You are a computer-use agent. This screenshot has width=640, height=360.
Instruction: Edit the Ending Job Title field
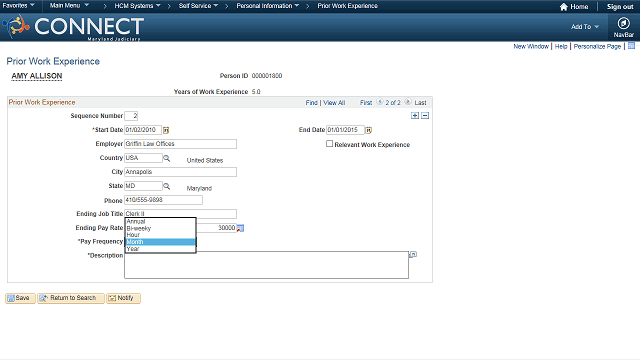(180, 213)
